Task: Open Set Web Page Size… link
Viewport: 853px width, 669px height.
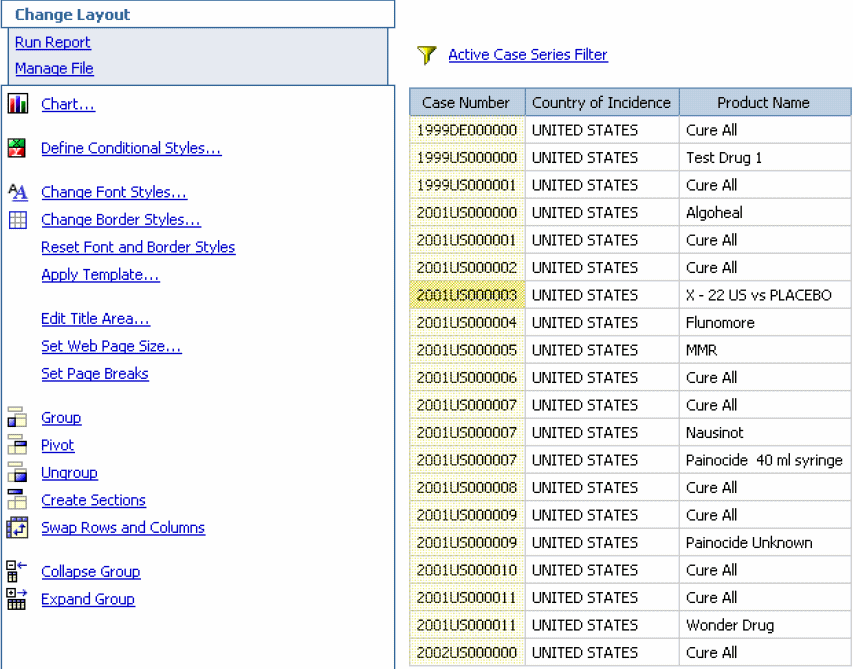Action: tap(112, 346)
